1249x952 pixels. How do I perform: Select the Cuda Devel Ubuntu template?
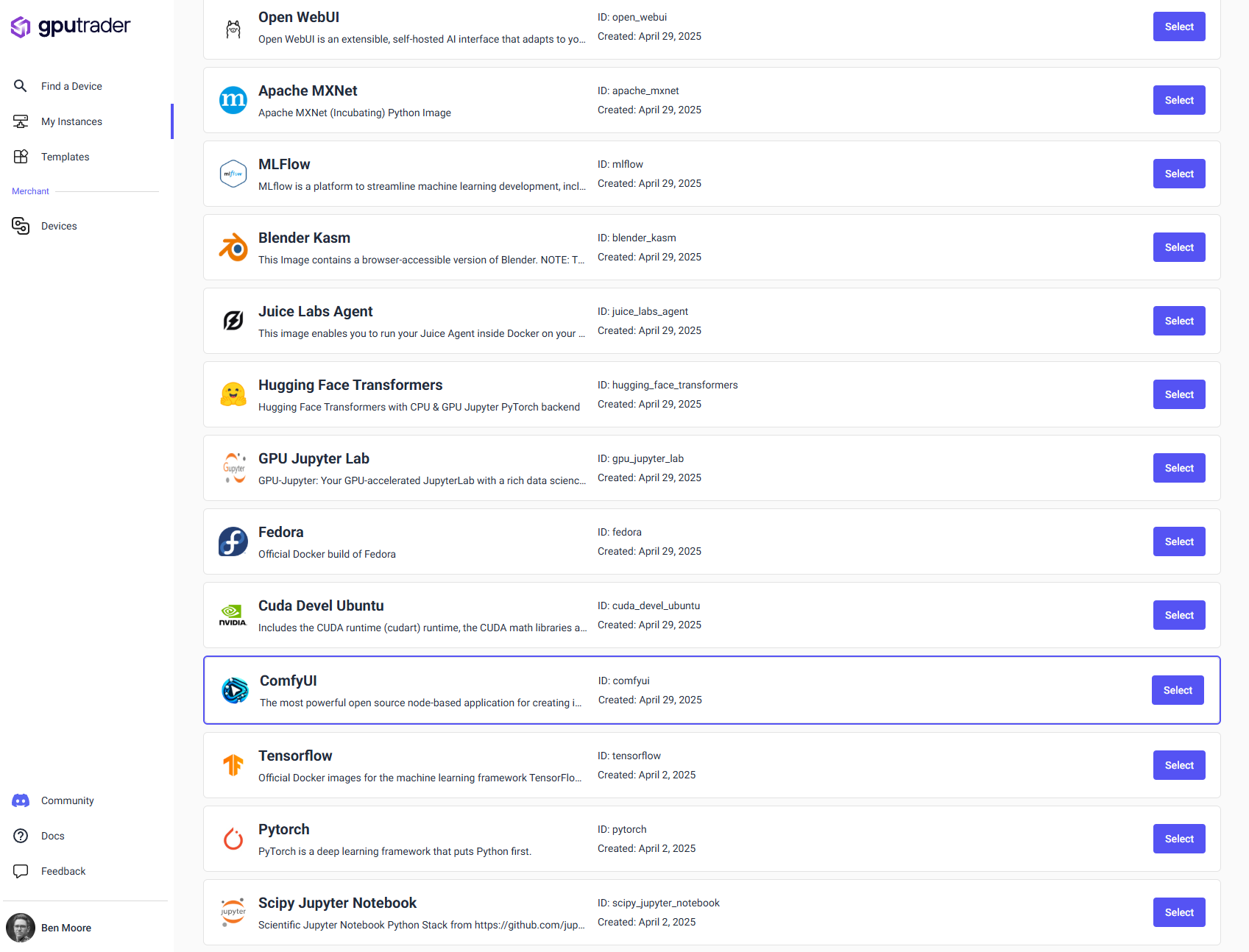click(1179, 615)
